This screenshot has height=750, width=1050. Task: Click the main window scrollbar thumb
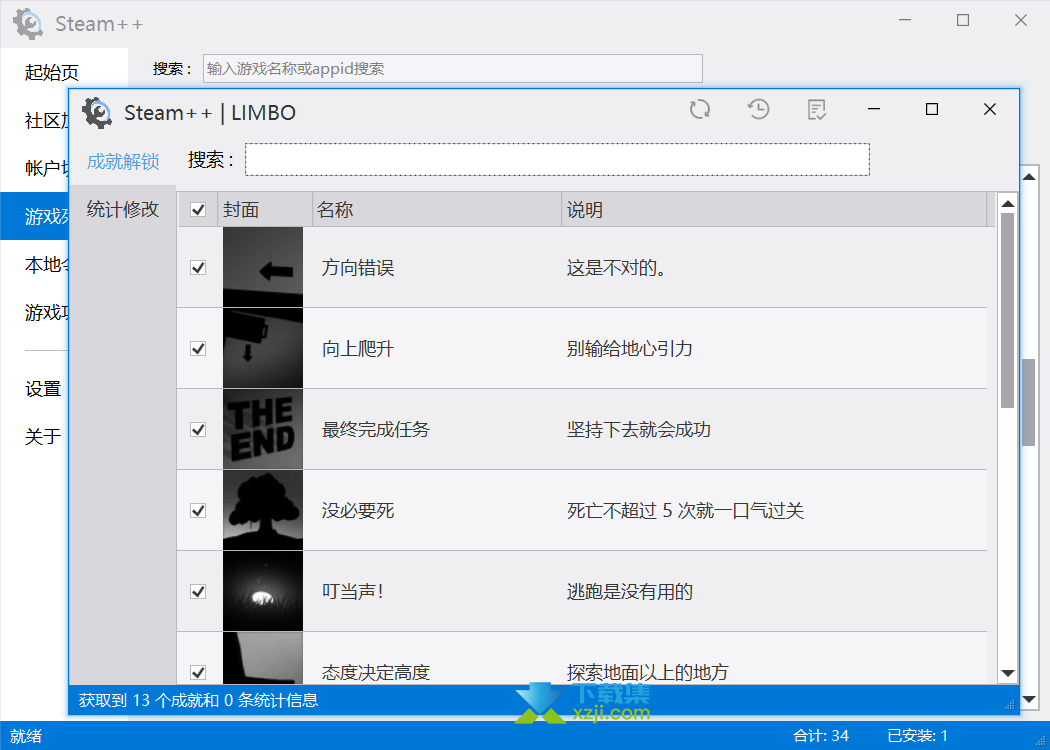[1029, 402]
